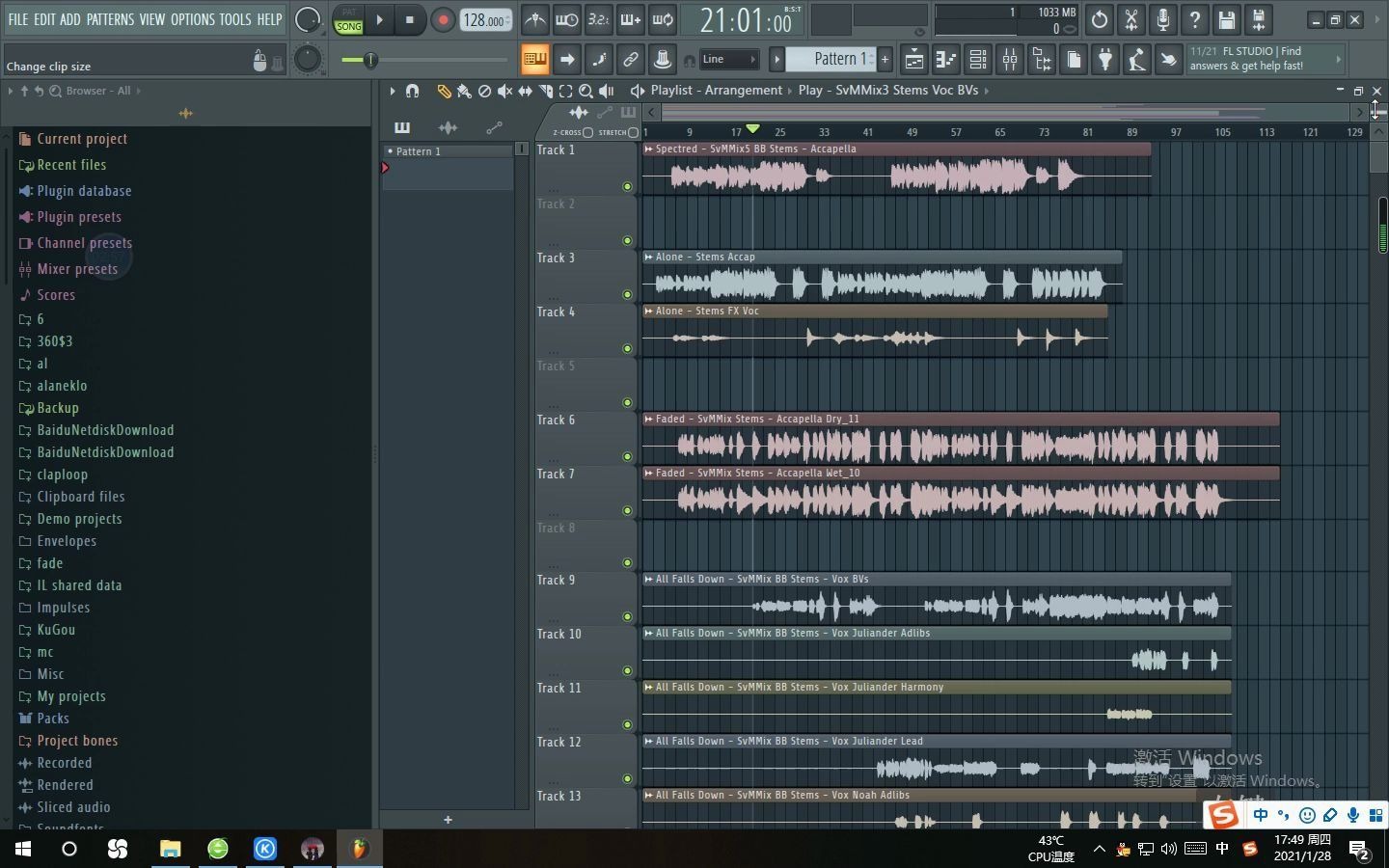Open the PATTERNS menu
This screenshot has width=1389, height=868.
tap(110, 19)
